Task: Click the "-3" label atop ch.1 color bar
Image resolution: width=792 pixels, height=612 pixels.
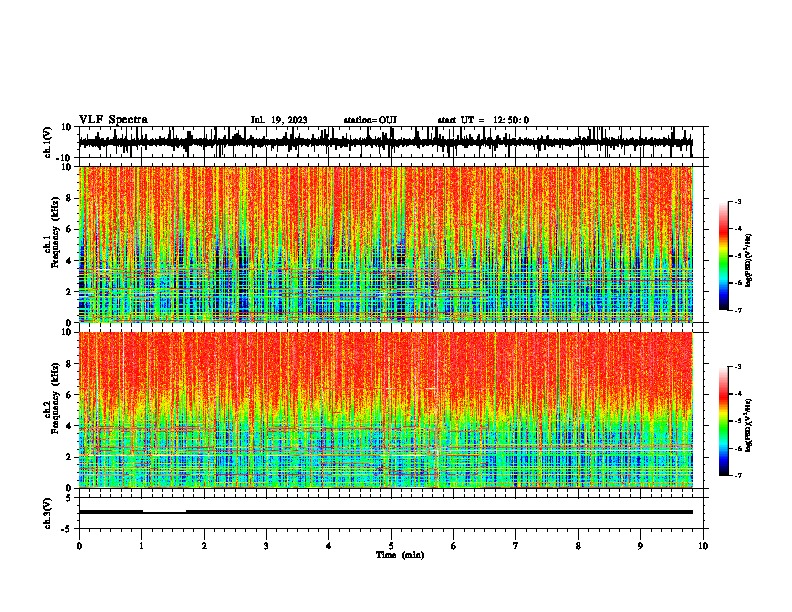Action: click(737, 201)
